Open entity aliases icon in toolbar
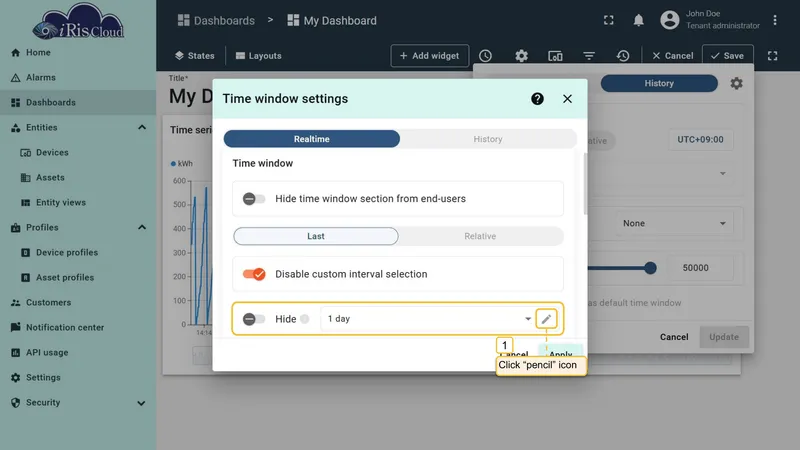This screenshot has height=450, width=800. click(555, 56)
